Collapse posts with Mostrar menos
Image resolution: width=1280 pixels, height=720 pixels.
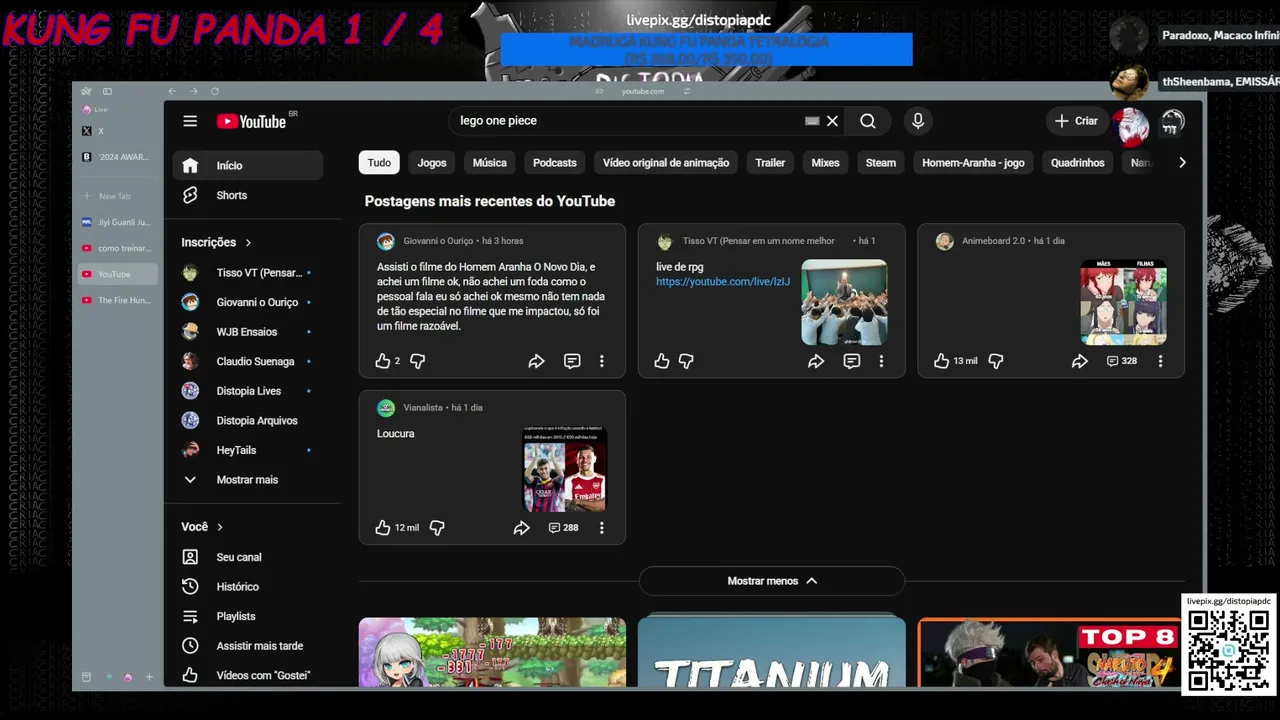(772, 581)
